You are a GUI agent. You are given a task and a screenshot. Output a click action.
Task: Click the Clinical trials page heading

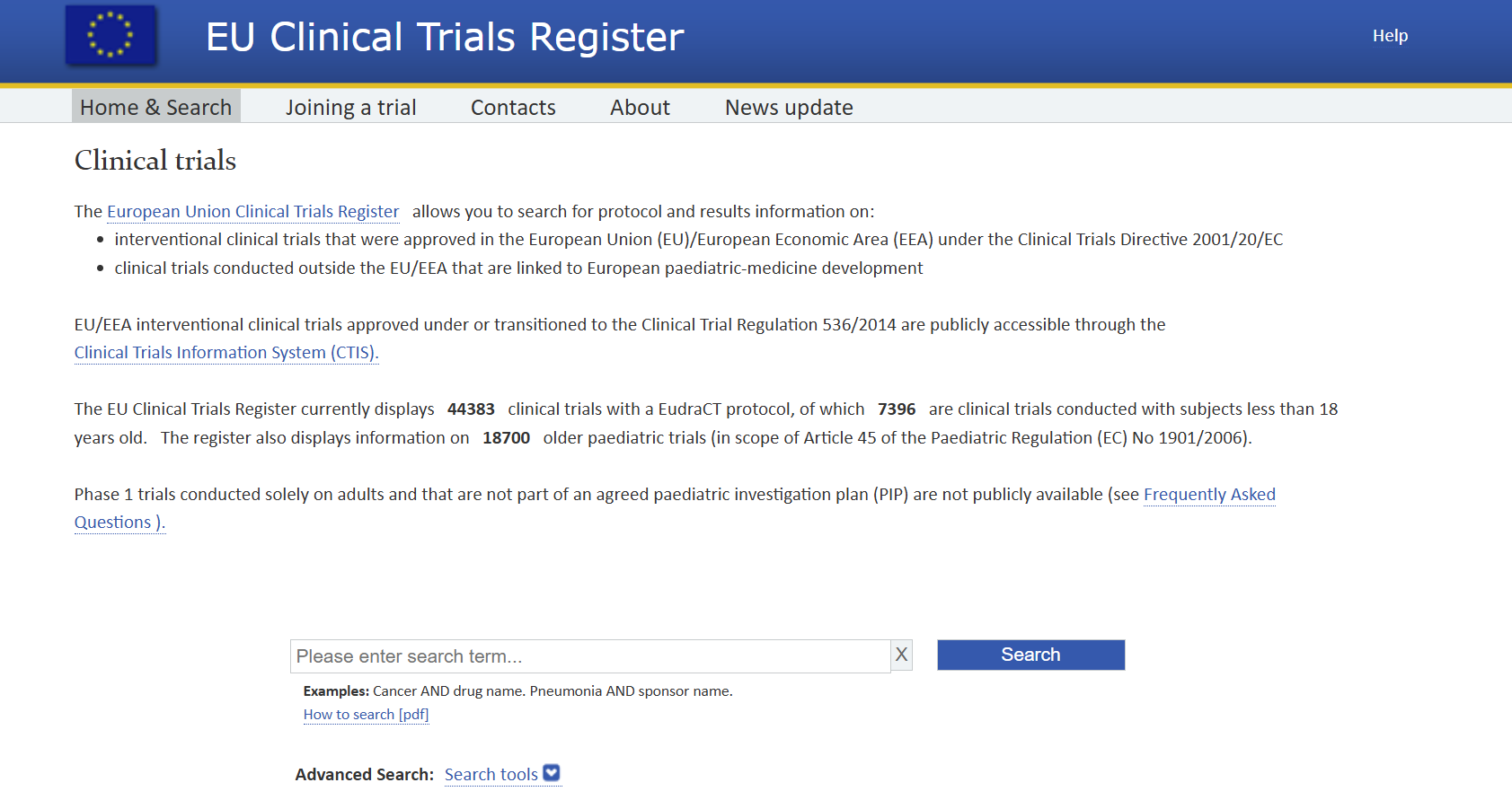tap(155, 161)
